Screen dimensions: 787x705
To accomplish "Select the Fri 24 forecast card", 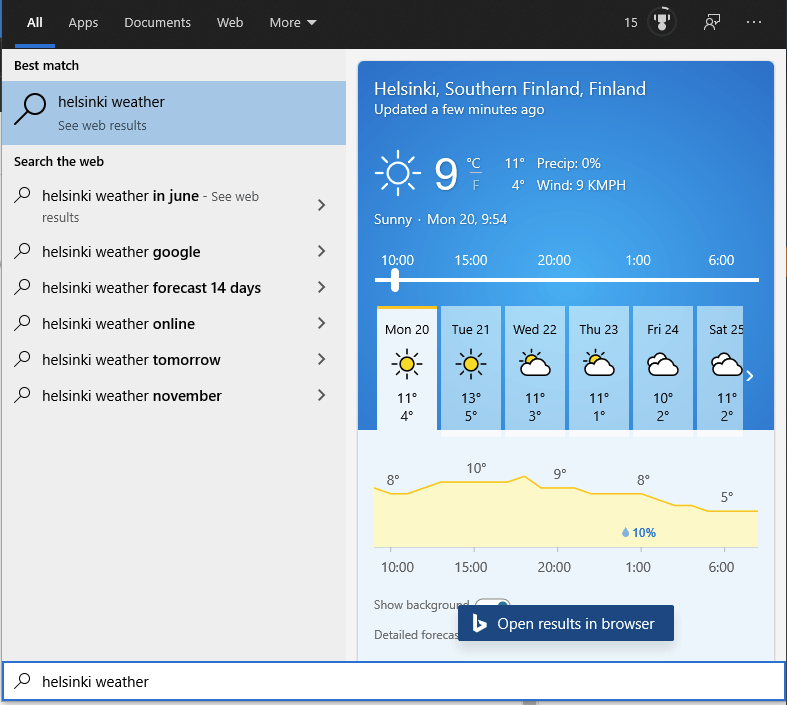I will point(663,369).
